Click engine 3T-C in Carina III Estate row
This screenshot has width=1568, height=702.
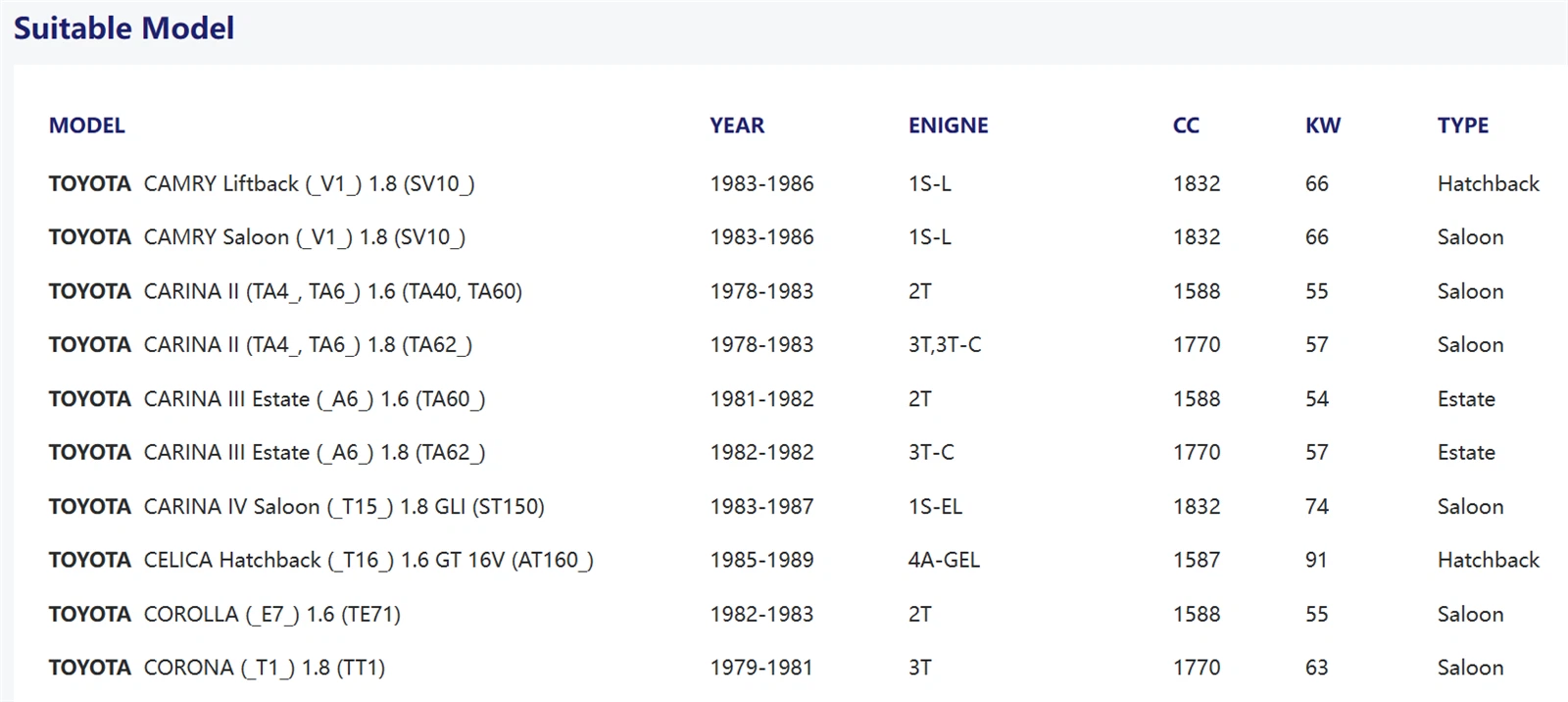pyautogui.click(x=931, y=452)
